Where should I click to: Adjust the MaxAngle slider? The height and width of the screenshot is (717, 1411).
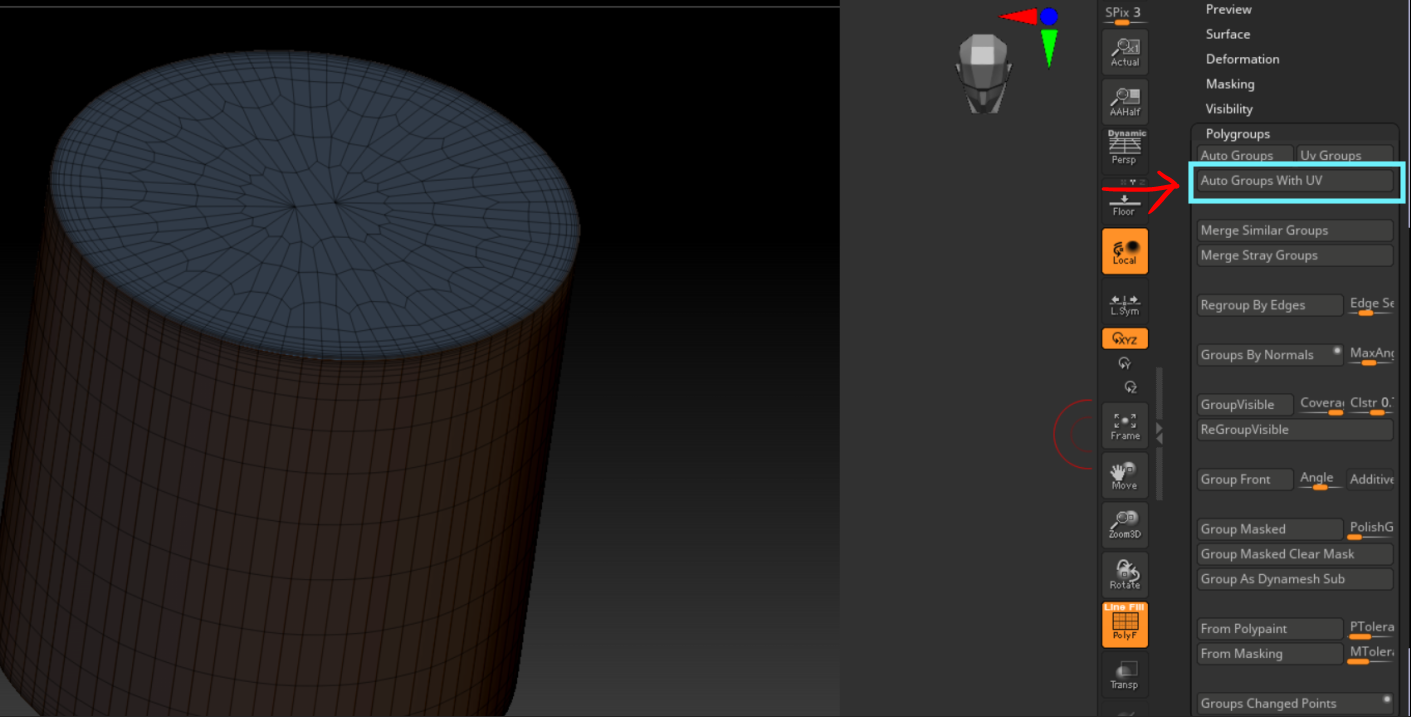[1371, 355]
